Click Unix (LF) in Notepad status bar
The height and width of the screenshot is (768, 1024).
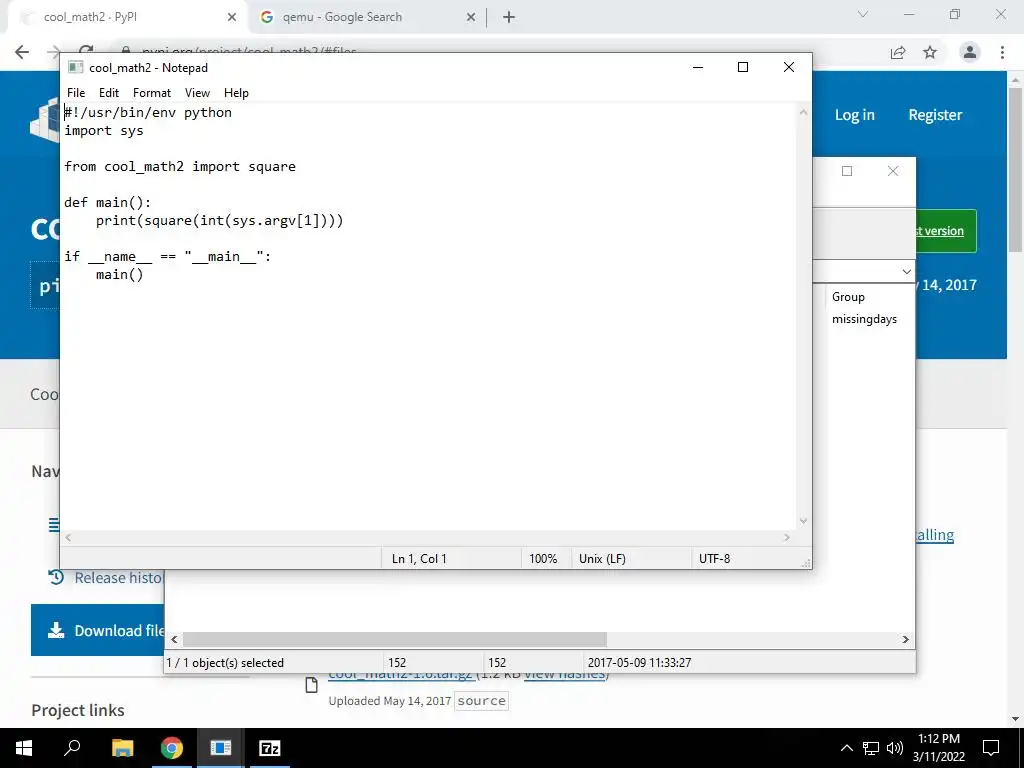click(x=602, y=558)
